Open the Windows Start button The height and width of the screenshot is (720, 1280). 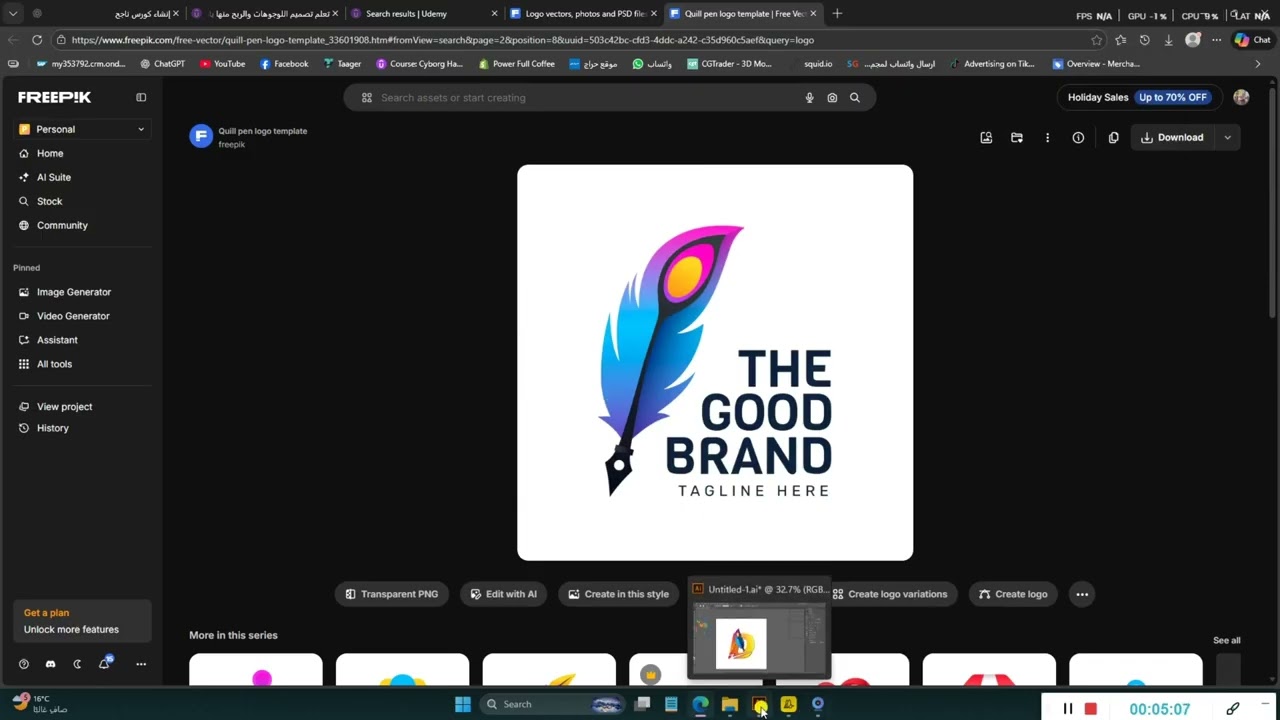pyautogui.click(x=463, y=704)
